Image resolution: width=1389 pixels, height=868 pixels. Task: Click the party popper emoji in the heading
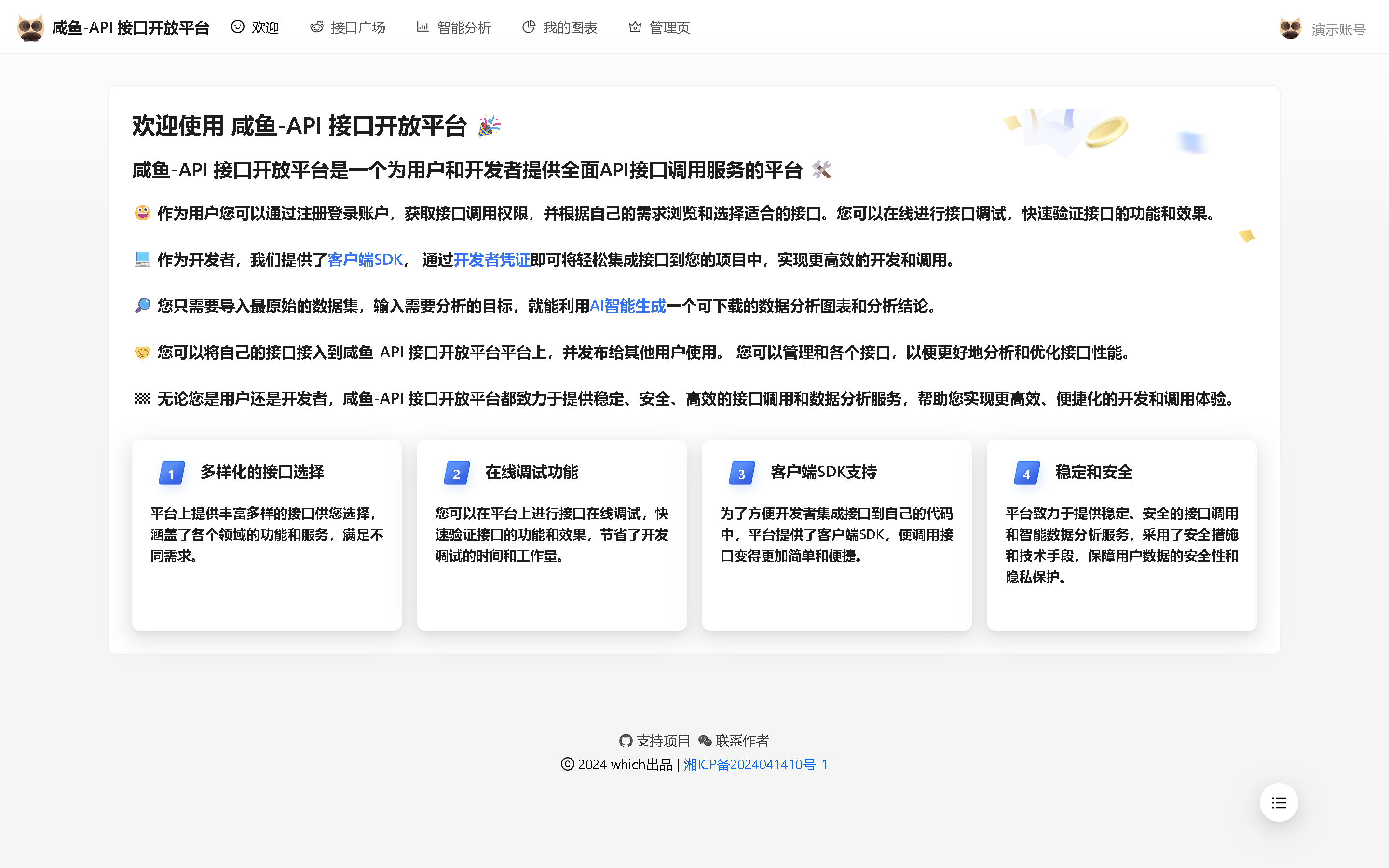coord(490,126)
